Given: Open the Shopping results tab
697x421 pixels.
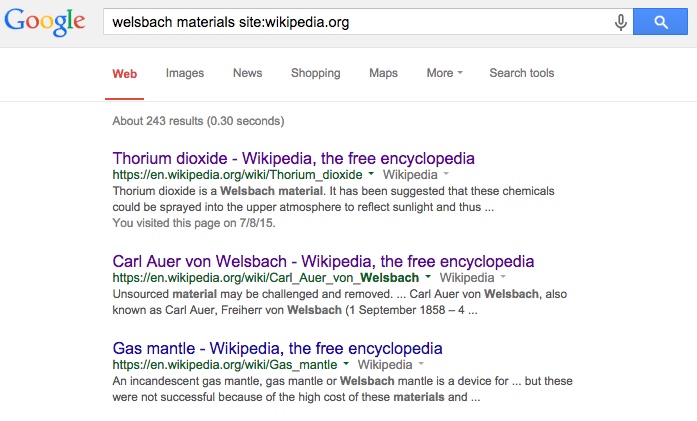Looking at the screenshot, I should click(x=316, y=73).
